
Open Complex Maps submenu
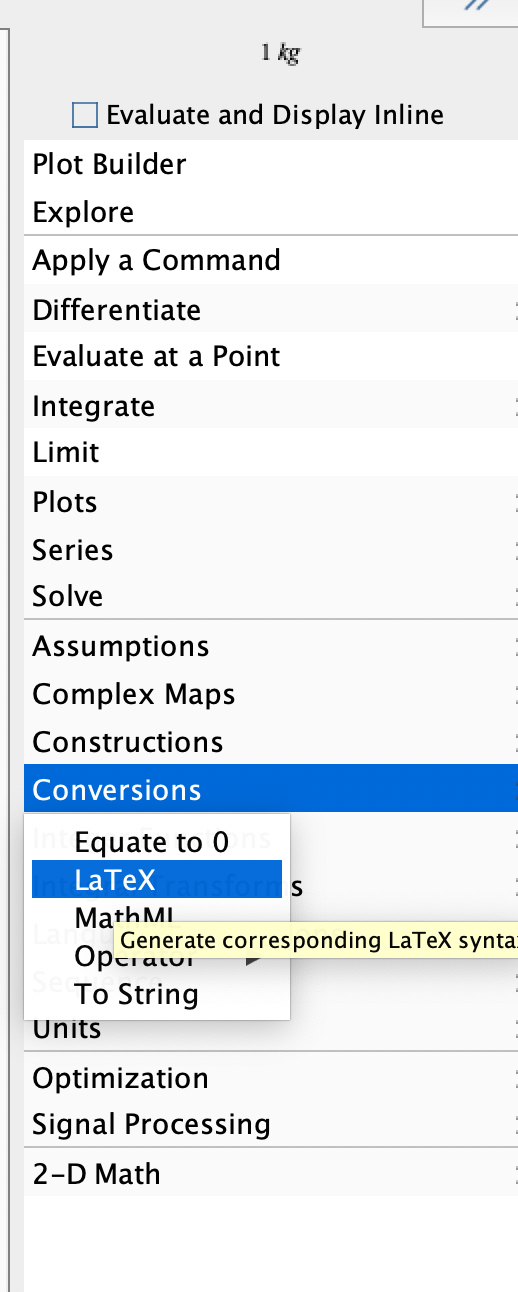tap(271, 694)
